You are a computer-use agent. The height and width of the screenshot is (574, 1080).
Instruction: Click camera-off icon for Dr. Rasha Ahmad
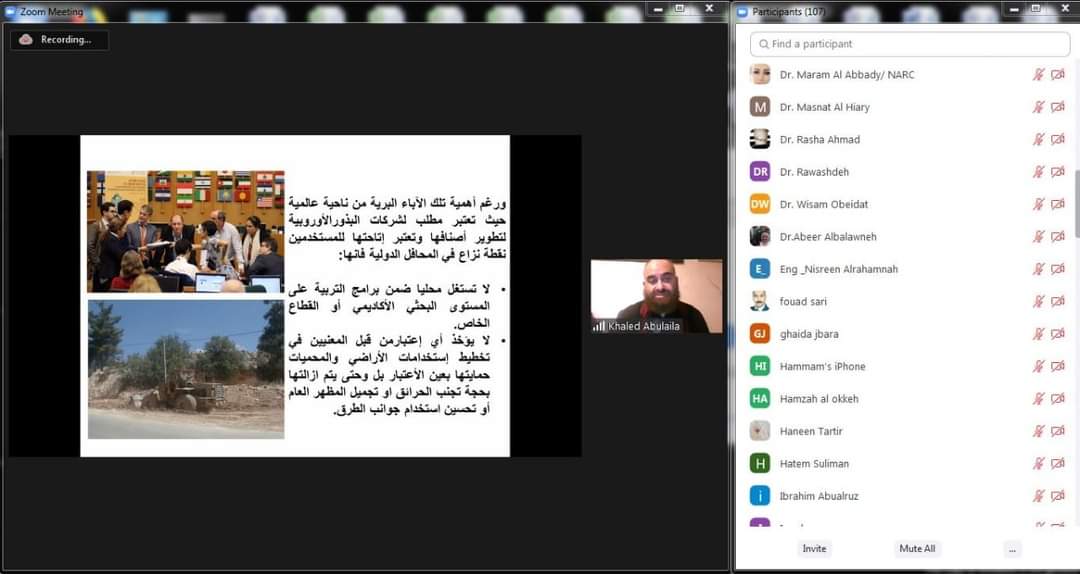[1058, 140]
